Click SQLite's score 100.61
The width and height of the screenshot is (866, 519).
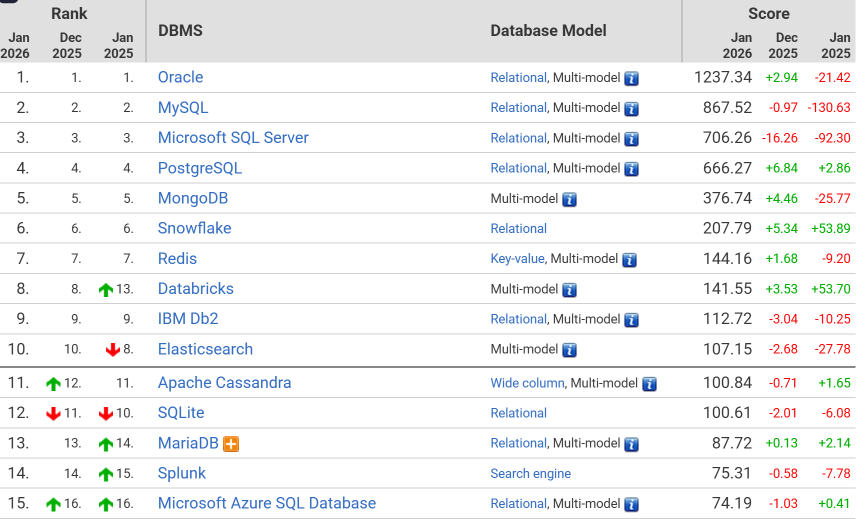click(727, 413)
